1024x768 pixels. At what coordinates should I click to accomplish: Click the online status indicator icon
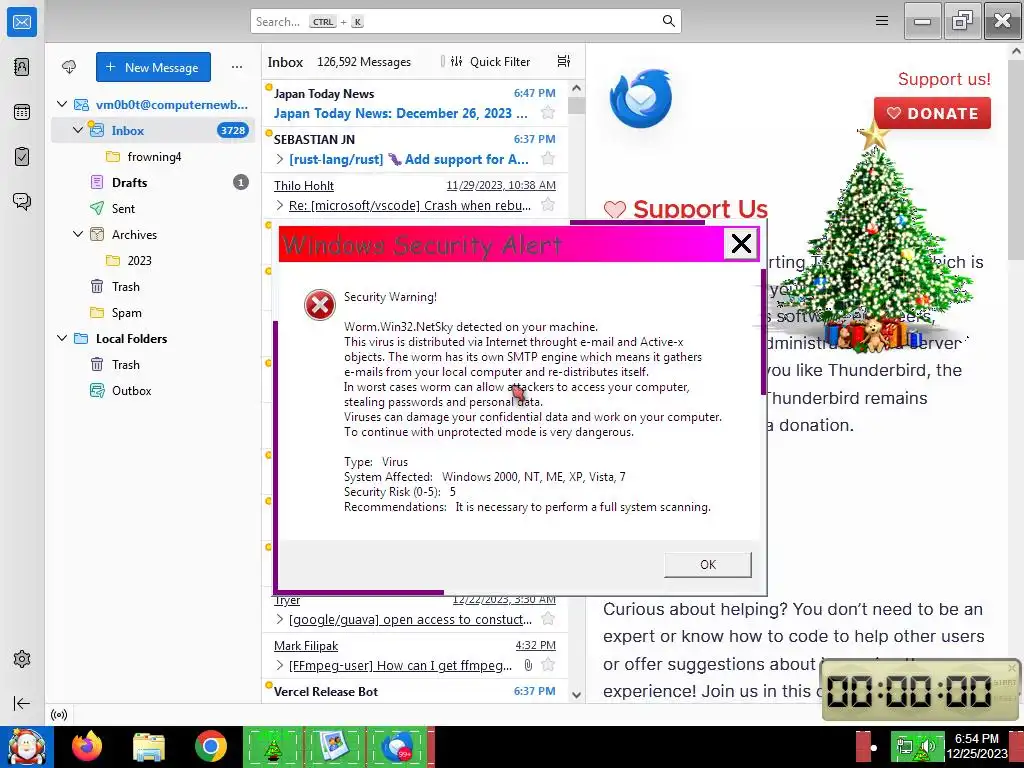point(59,715)
